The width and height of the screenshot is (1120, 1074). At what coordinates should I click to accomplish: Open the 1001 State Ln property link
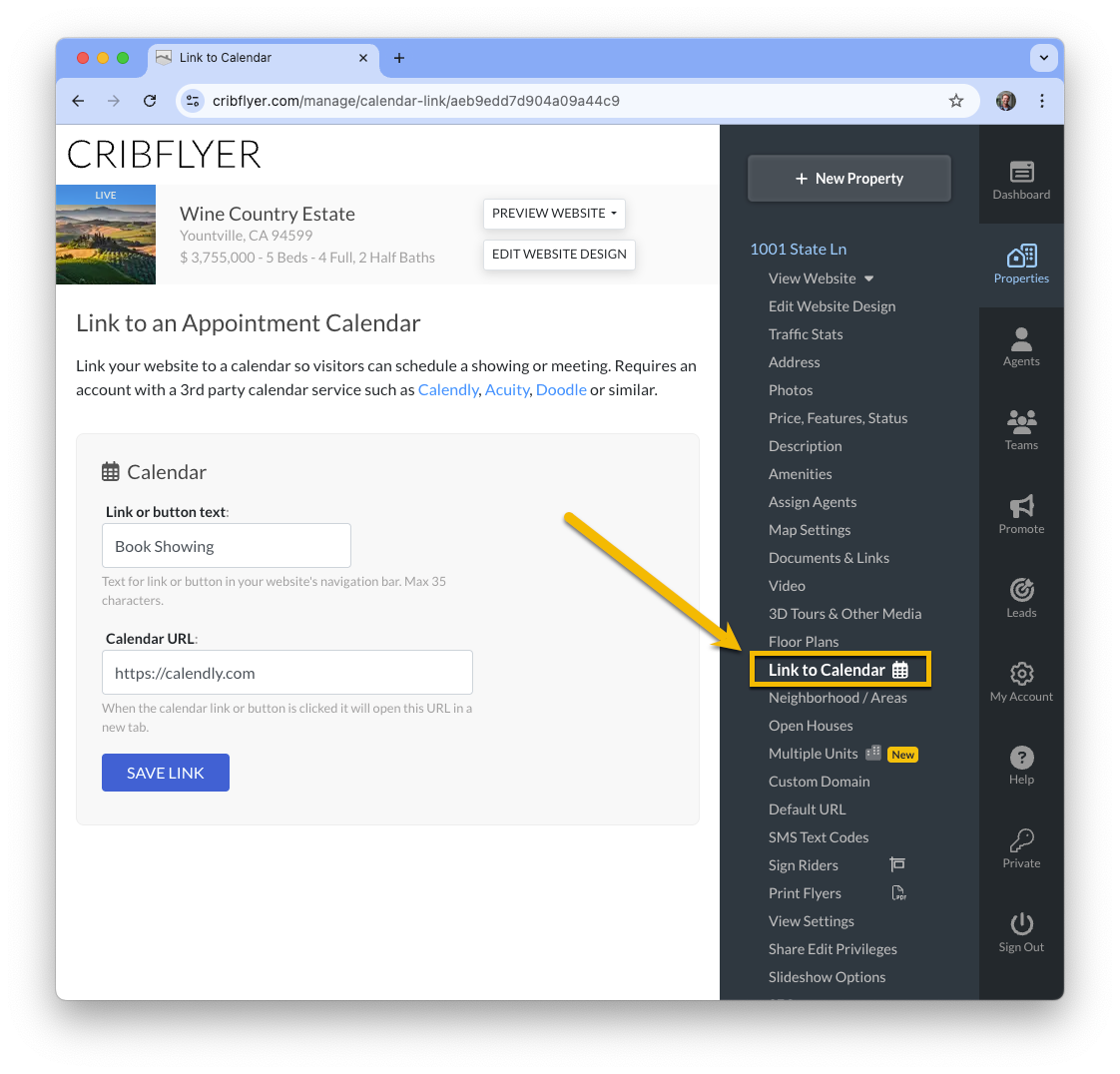798,250
